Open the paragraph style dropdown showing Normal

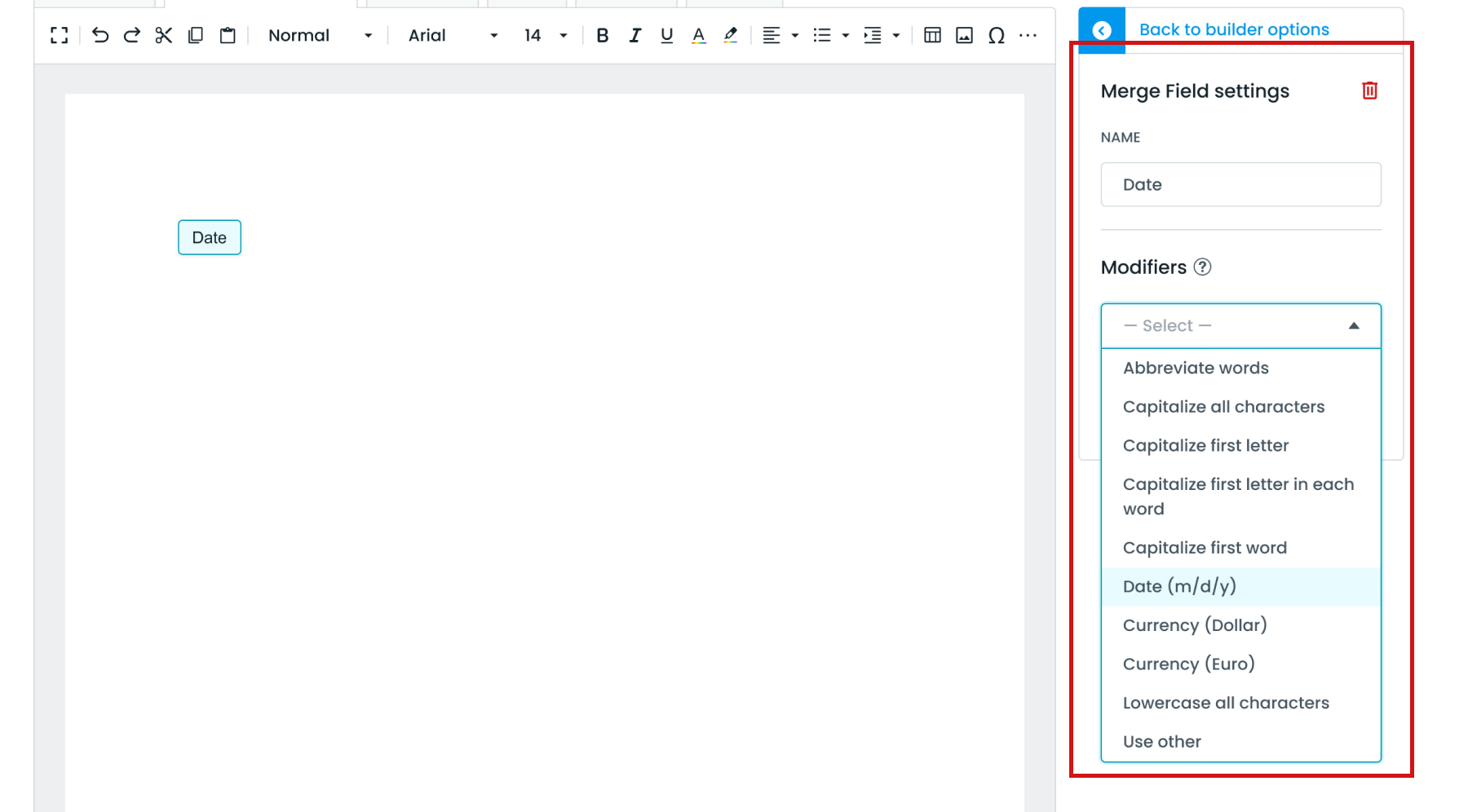(x=318, y=35)
